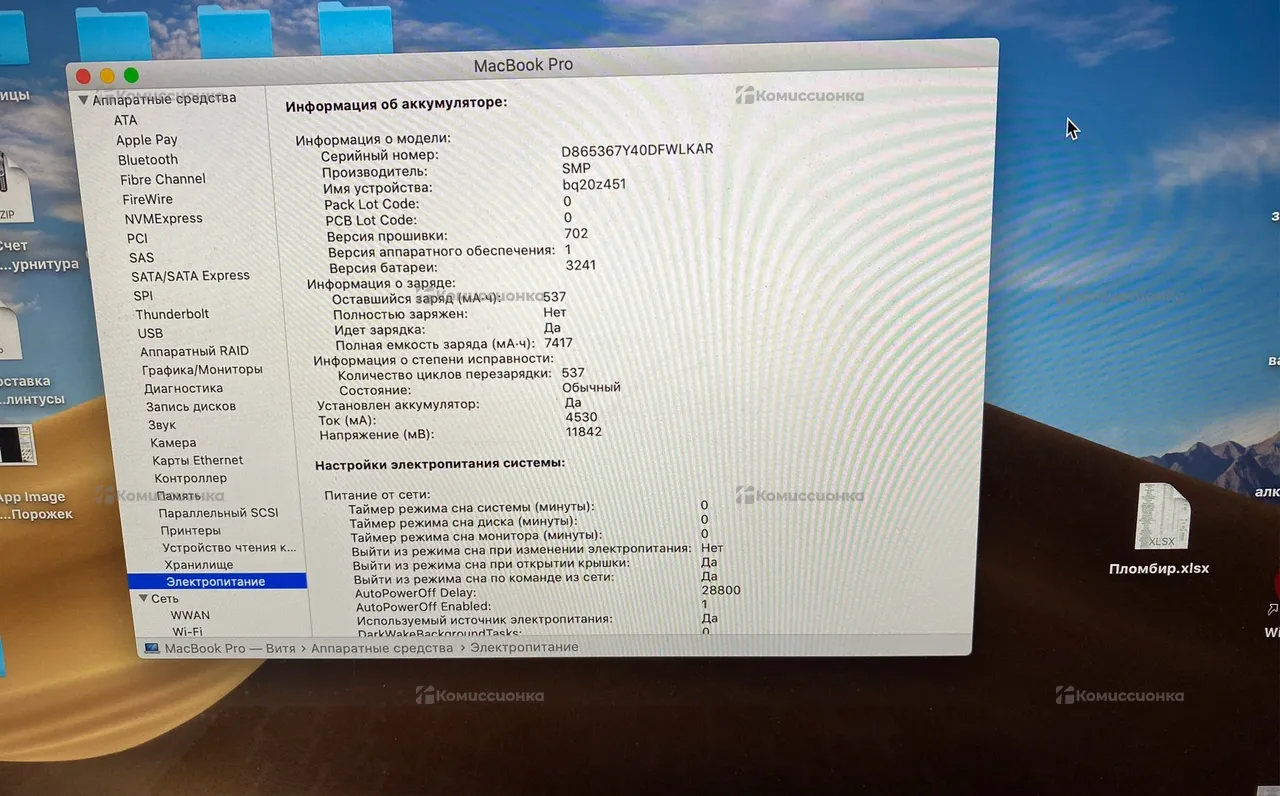
Task: Minimize the window with yellow button
Action: click(x=107, y=76)
